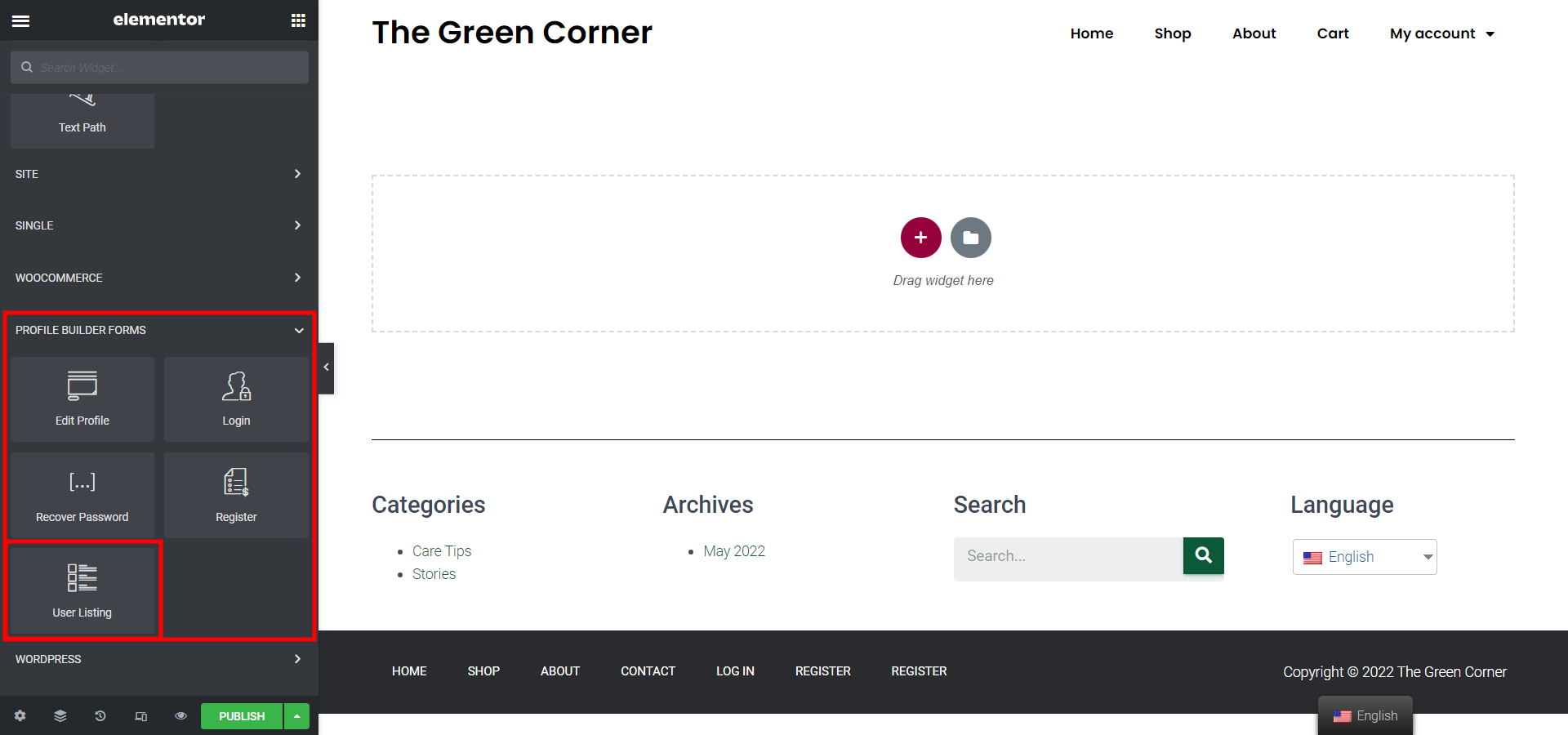Open the My account header menu
1568x735 pixels.
tap(1432, 33)
